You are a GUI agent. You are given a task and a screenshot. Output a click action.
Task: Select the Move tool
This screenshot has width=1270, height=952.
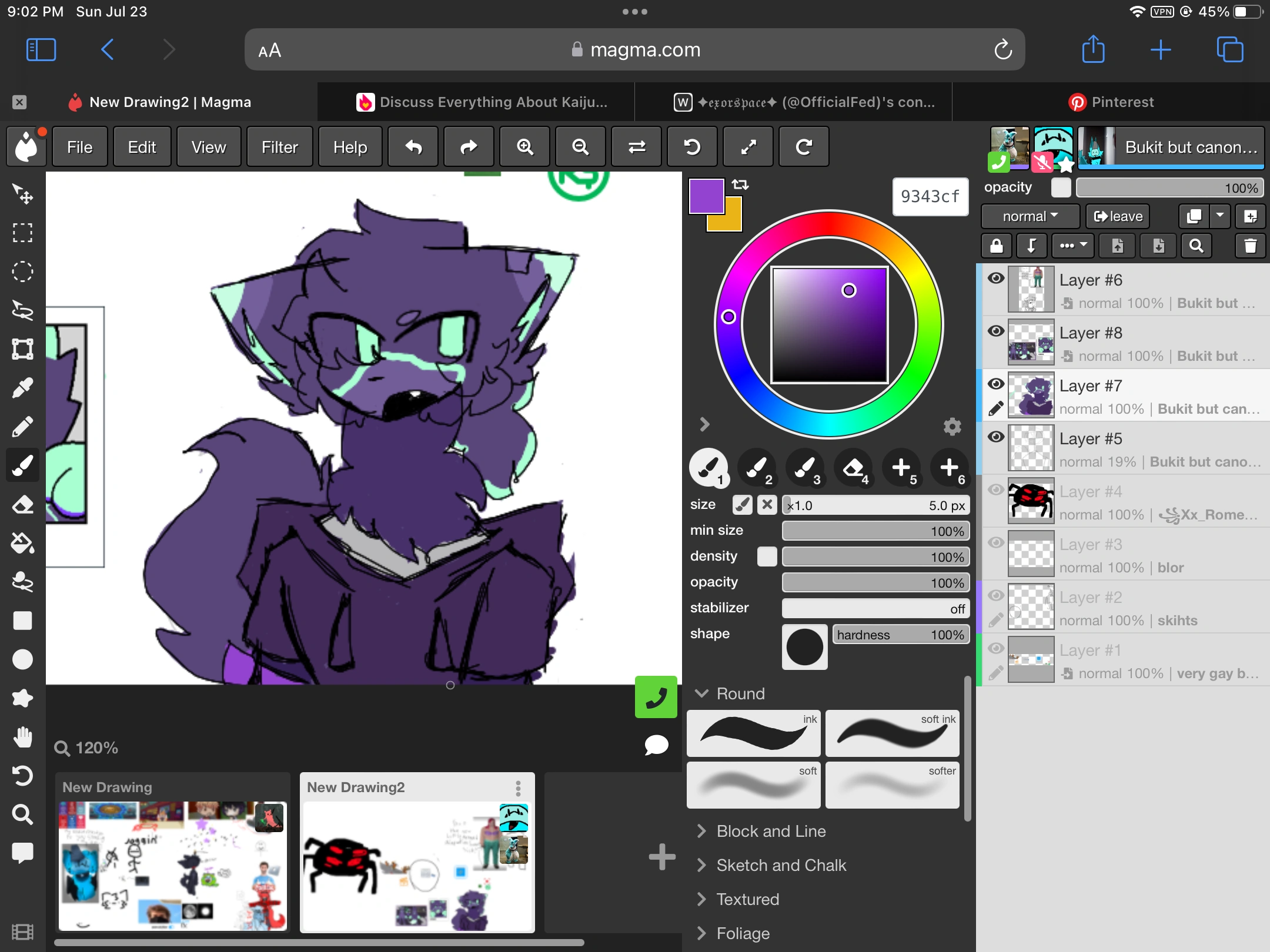[x=24, y=195]
